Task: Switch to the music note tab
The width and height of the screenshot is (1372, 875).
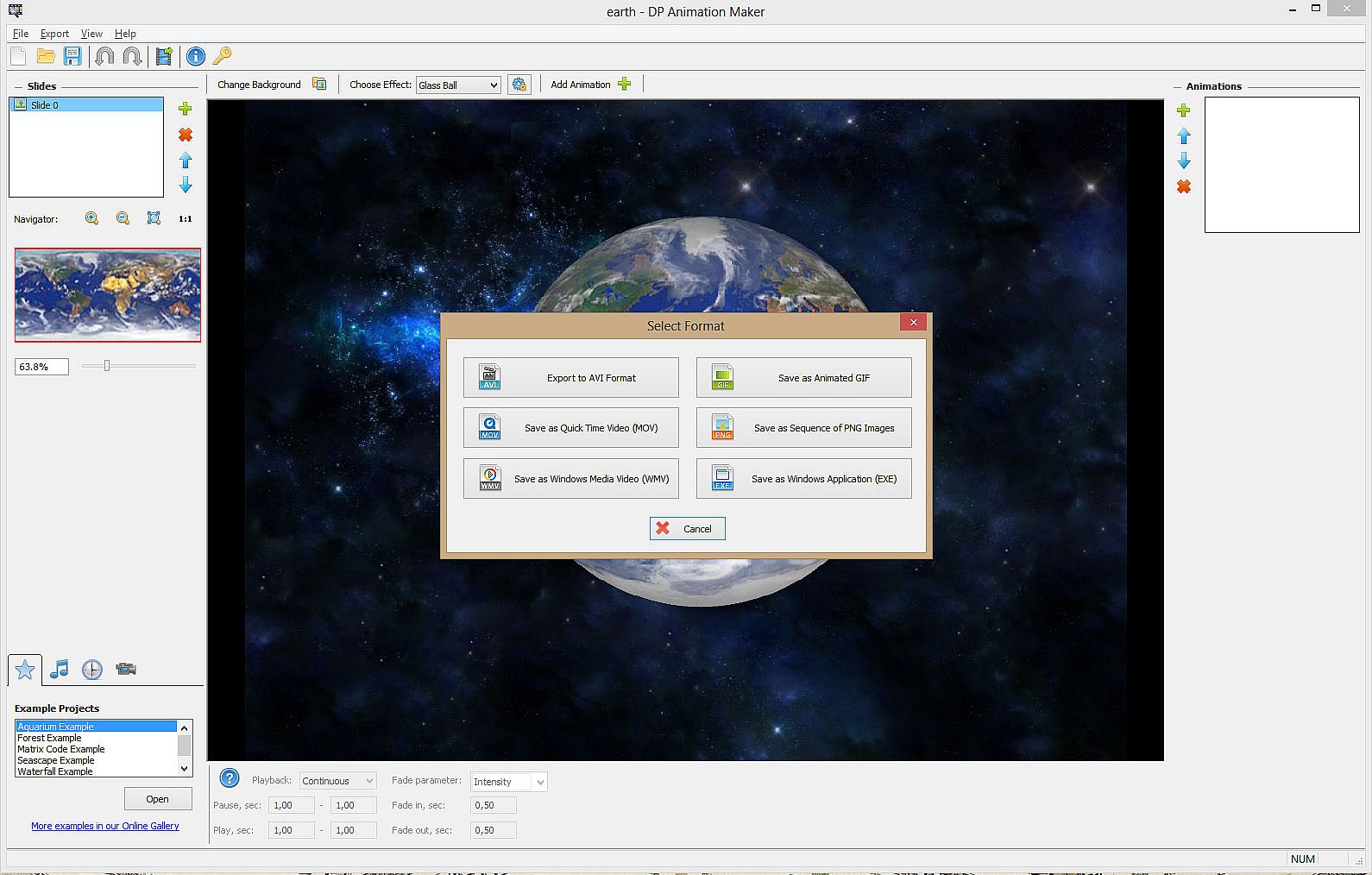Action: [59, 669]
